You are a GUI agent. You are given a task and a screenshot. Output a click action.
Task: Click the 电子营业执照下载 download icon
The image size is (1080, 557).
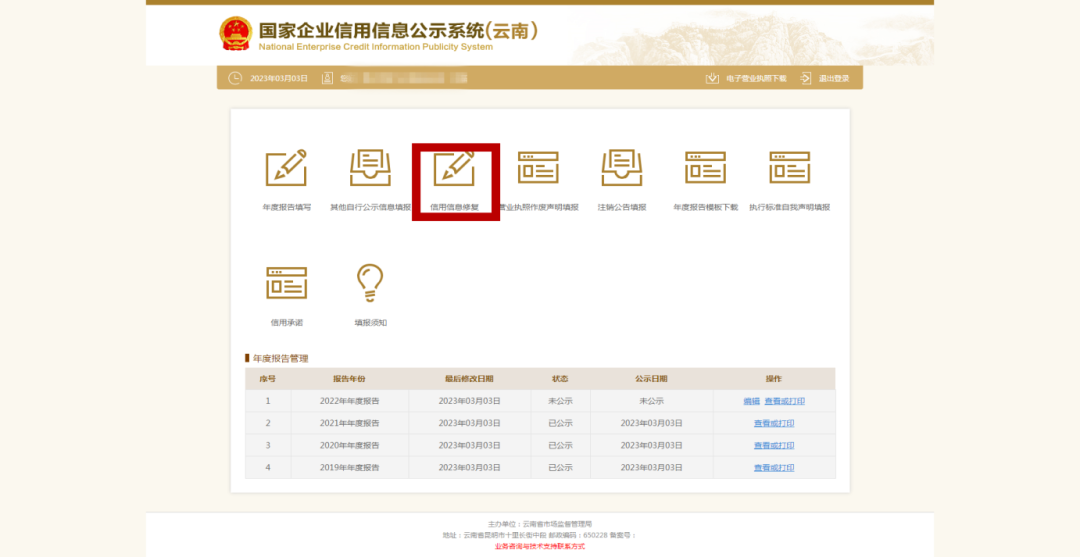(x=712, y=78)
